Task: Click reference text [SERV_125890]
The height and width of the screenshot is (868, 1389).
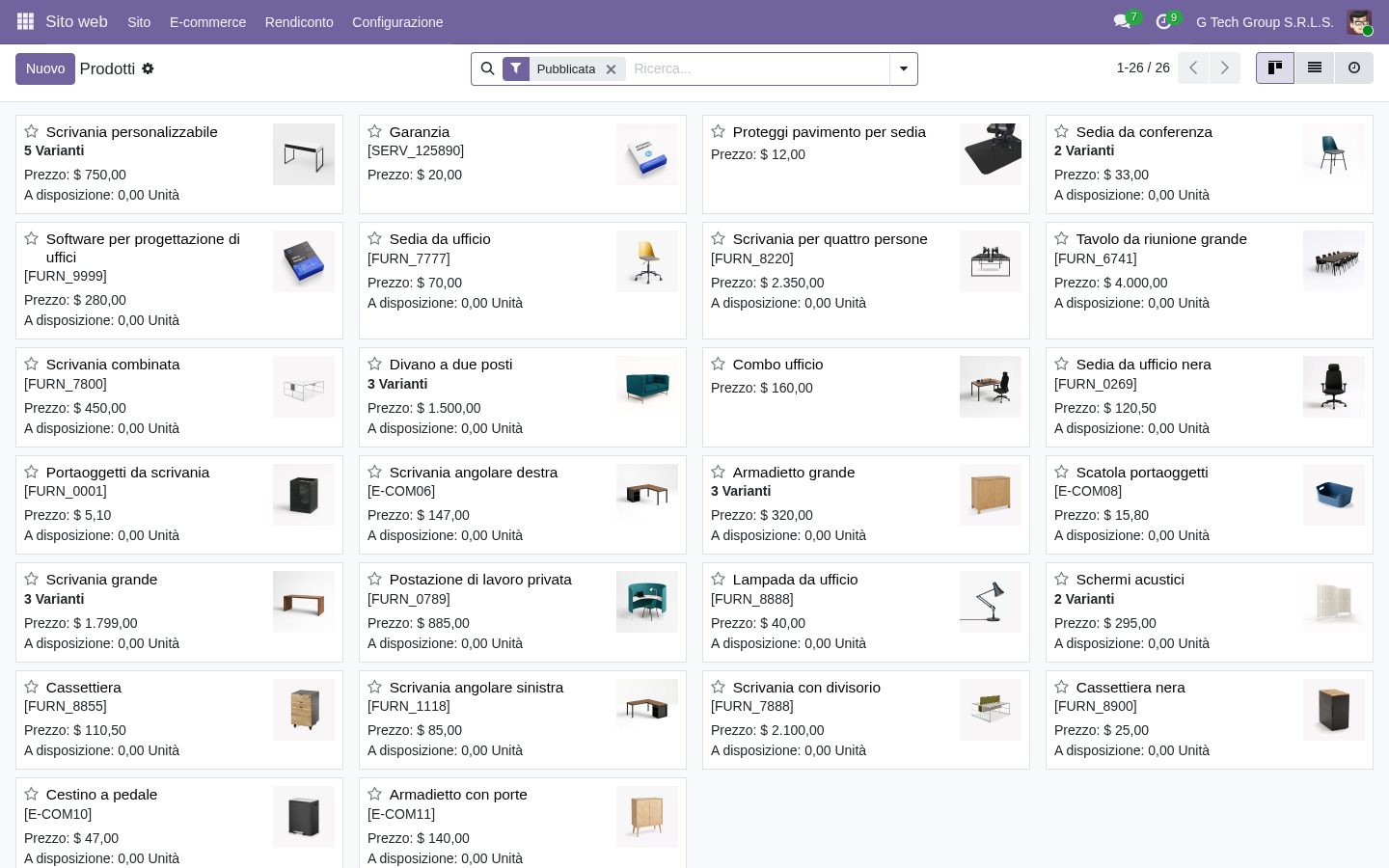Action: tap(416, 150)
